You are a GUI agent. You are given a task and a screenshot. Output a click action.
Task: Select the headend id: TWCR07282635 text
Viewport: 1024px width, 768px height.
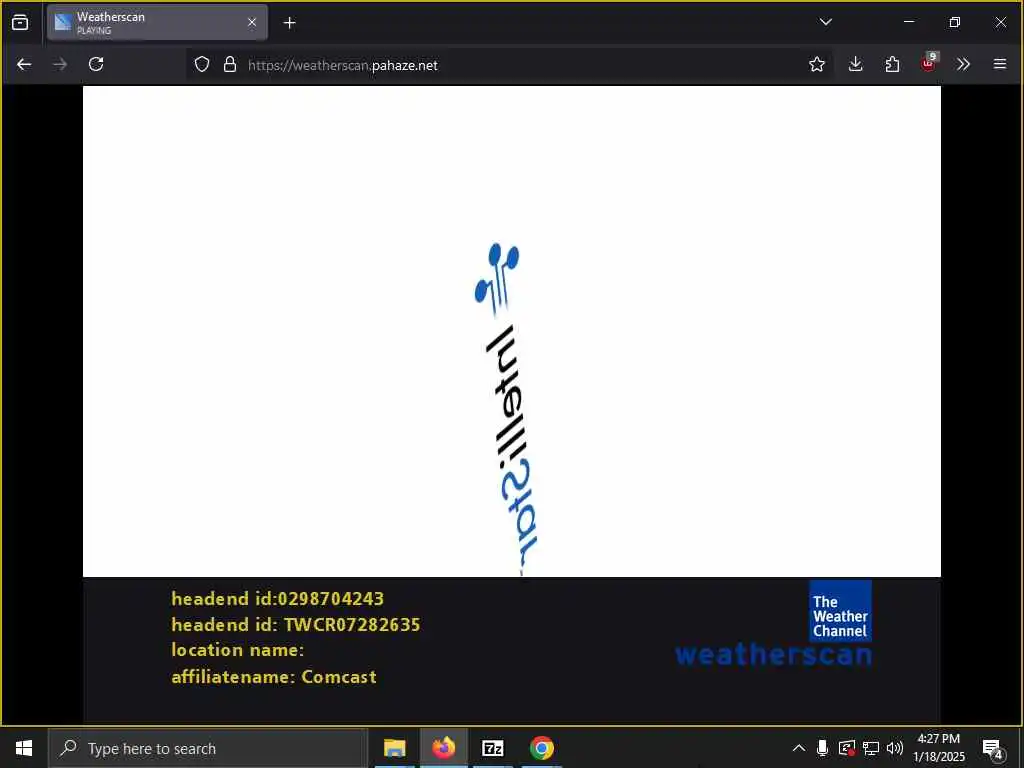[x=296, y=625]
